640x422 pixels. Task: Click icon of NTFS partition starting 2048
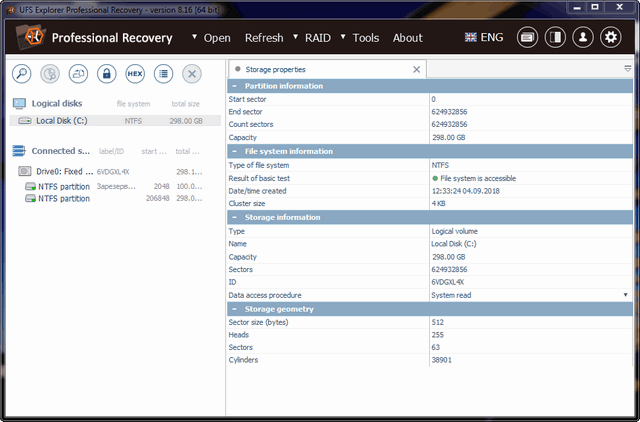pyautogui.click(x=31, y=187)
